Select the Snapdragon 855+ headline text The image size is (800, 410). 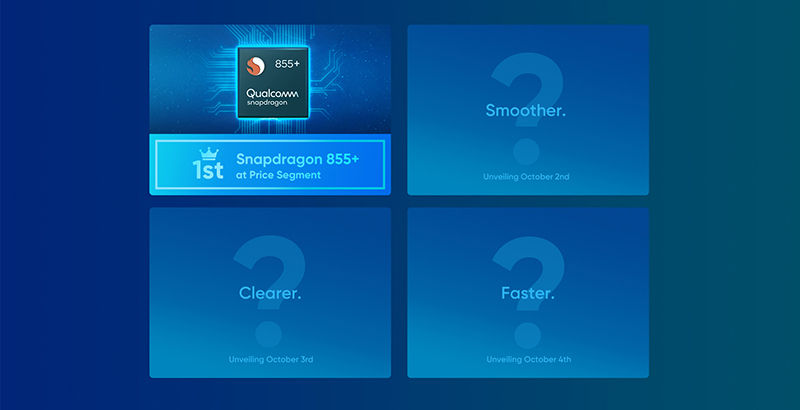pyautogui.click(x=296, y=158)
